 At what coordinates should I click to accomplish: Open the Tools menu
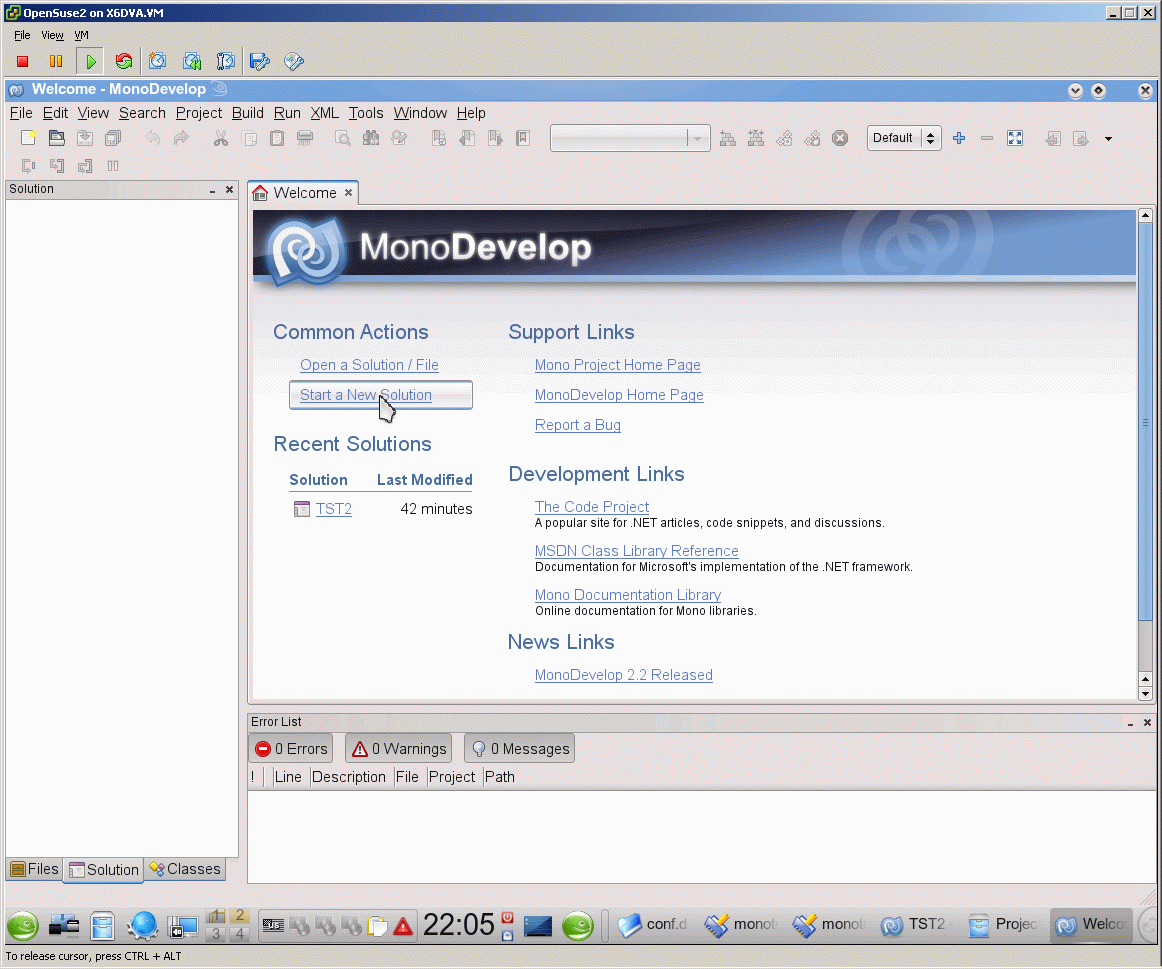click(x=366, y=113)
